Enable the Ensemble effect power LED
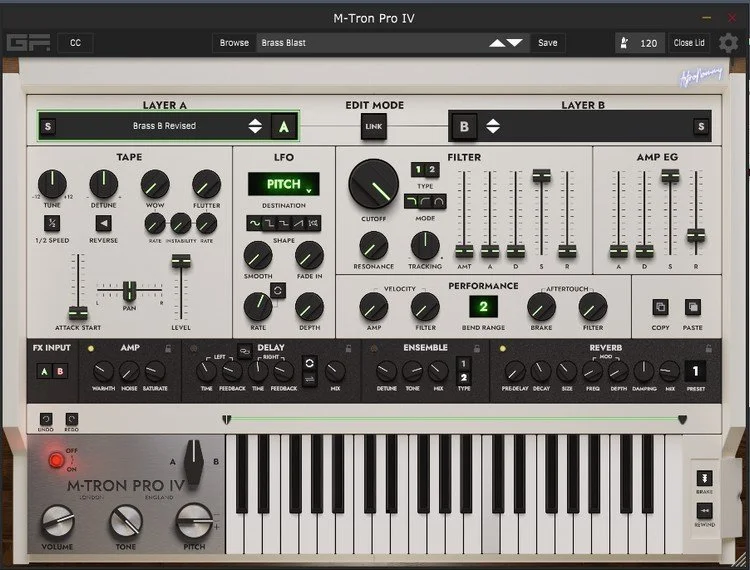The height and width of the screenshot is (570, 750). tap(374, 349)
